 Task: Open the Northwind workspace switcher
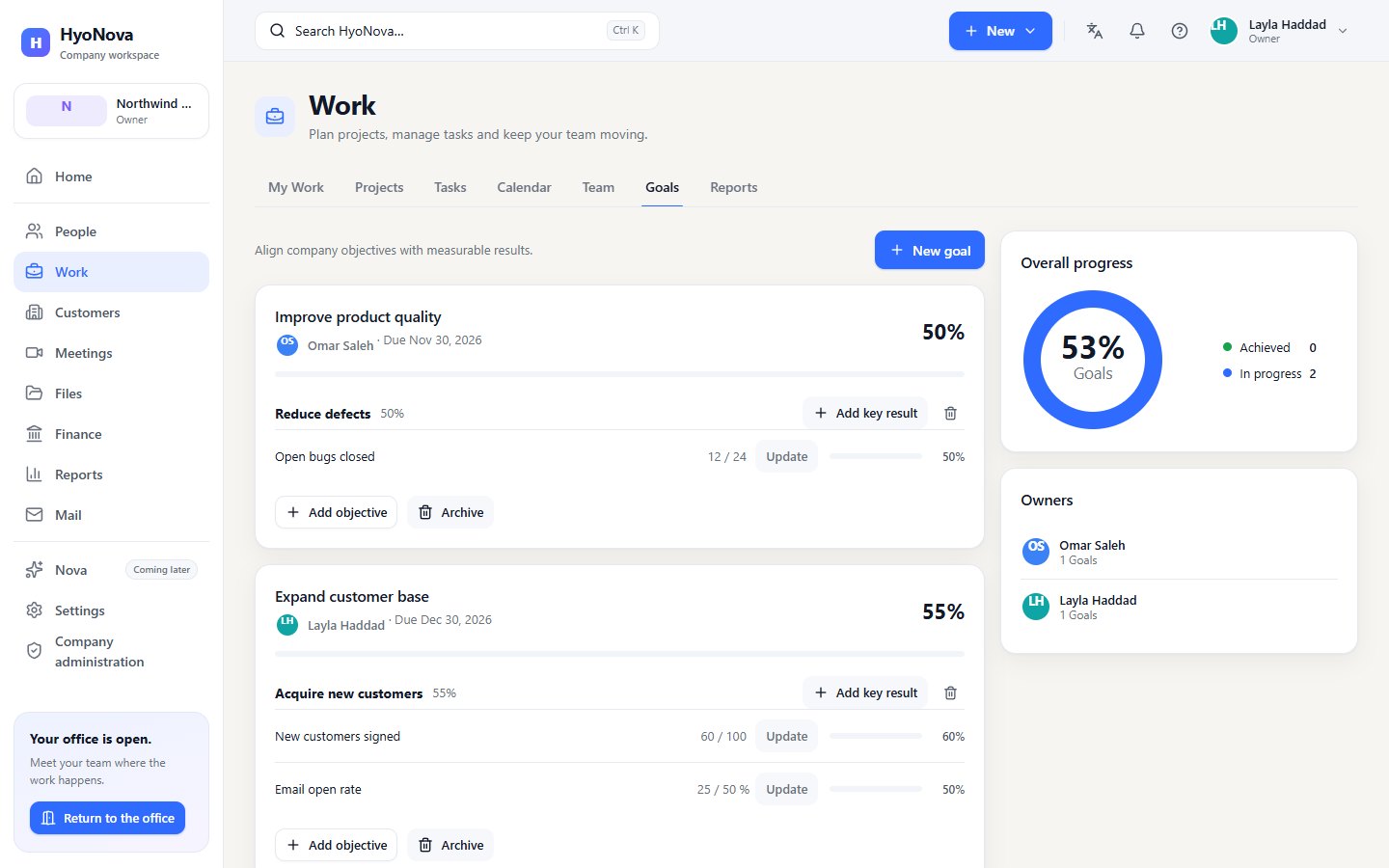[111, 111]
